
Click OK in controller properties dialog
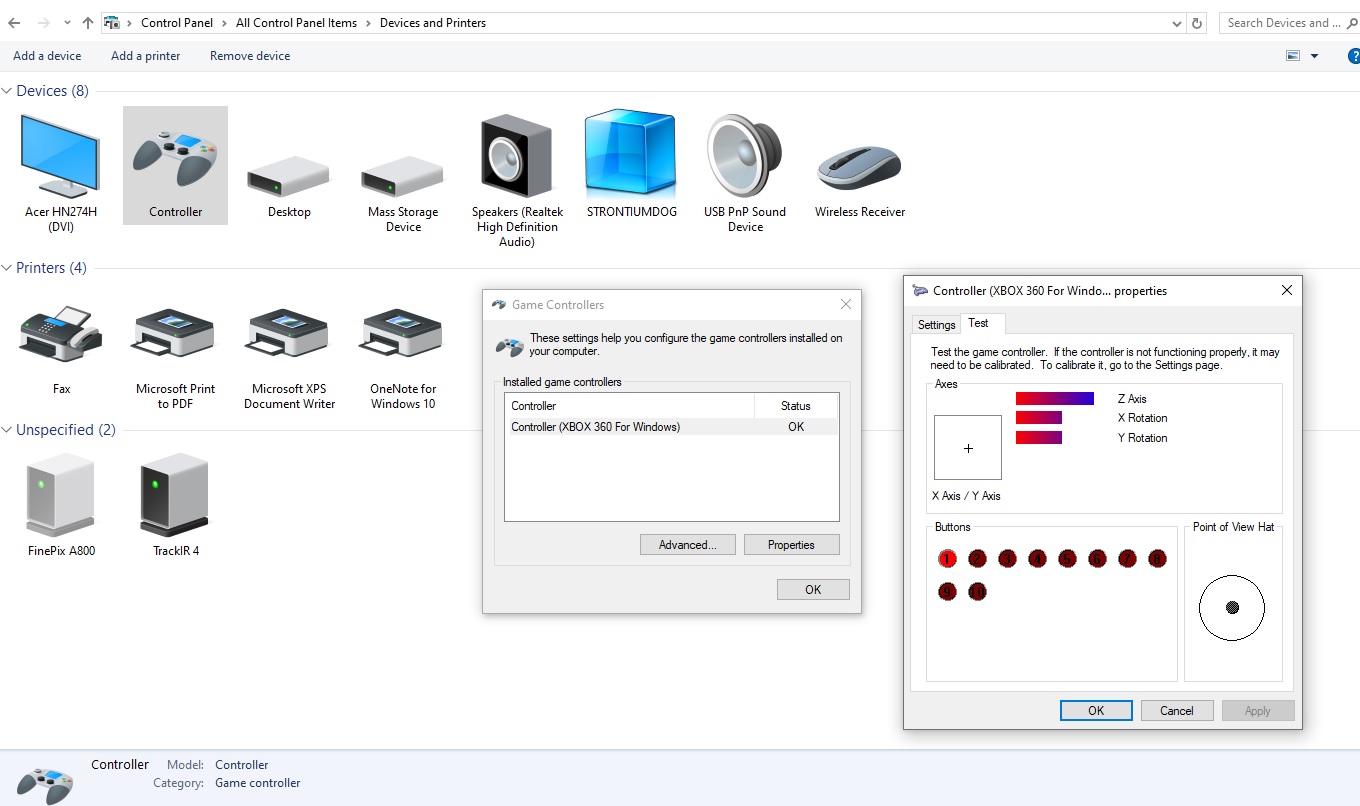click(x=1096, y=711)
